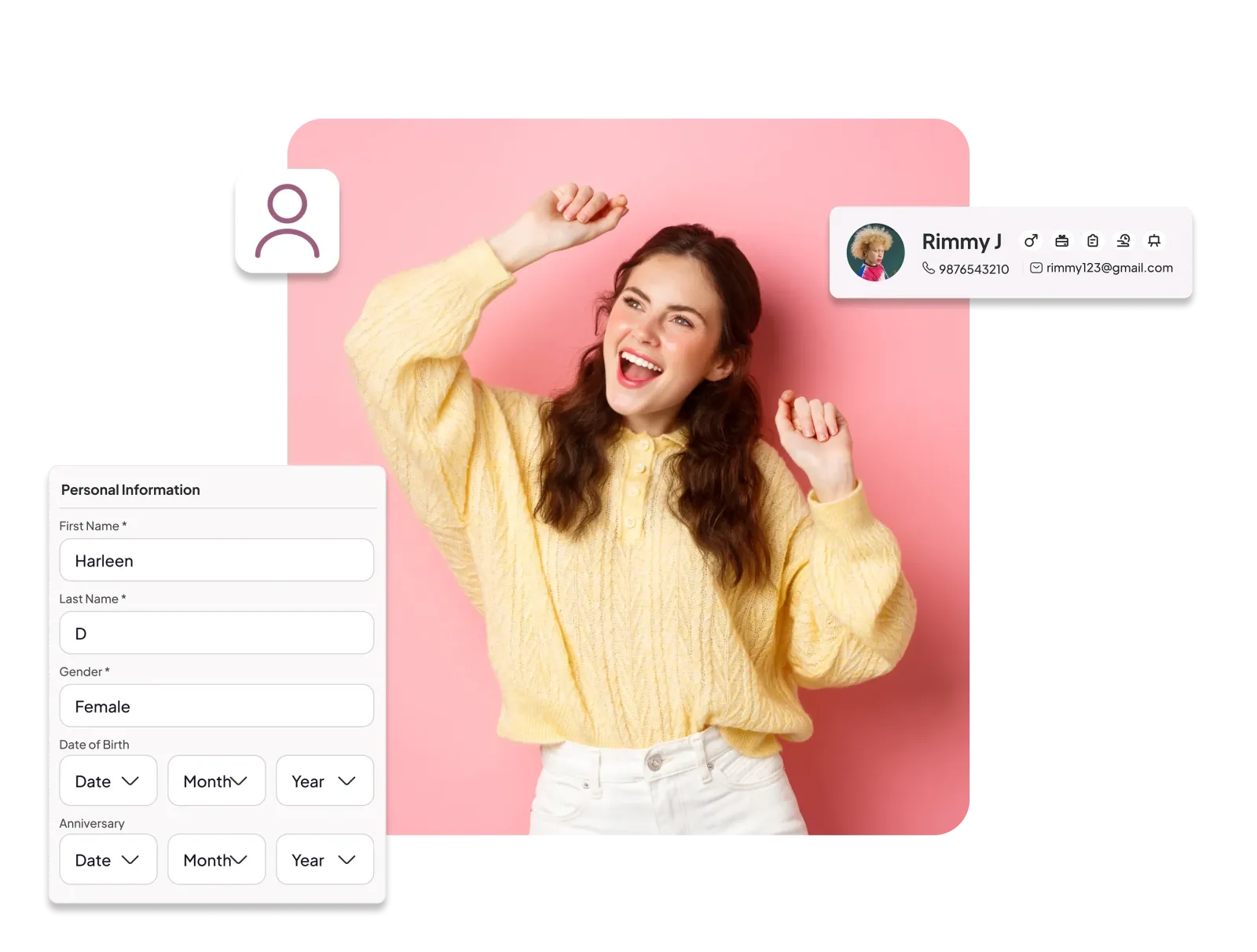Open the Date of Birth Month dropdown
1257x952 pixels.
217,781
